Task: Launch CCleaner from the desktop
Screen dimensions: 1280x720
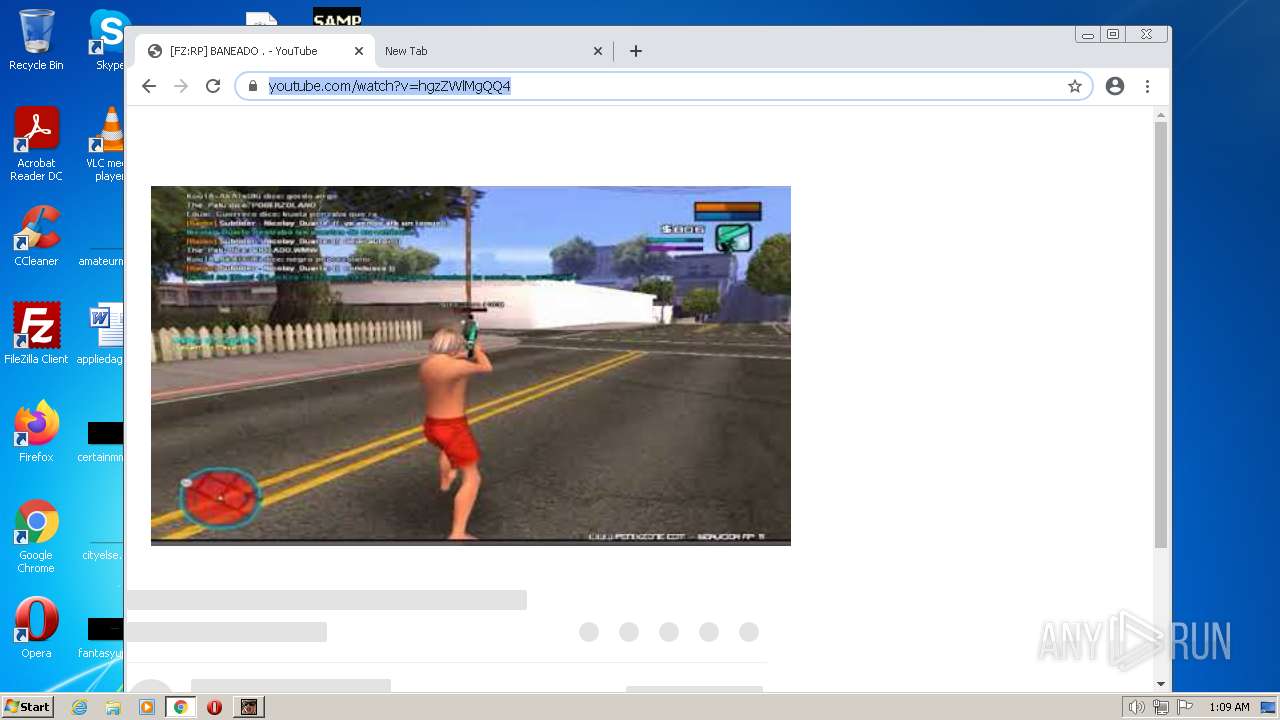Action: (36, 236)
